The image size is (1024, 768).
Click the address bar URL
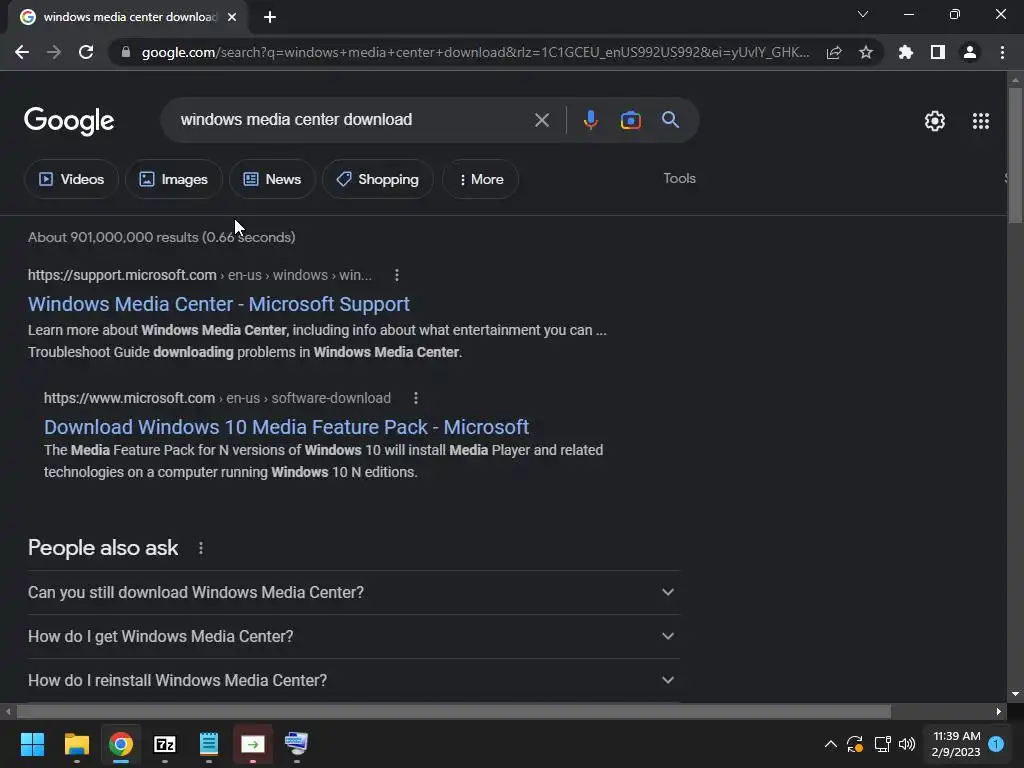click(475, 52)
